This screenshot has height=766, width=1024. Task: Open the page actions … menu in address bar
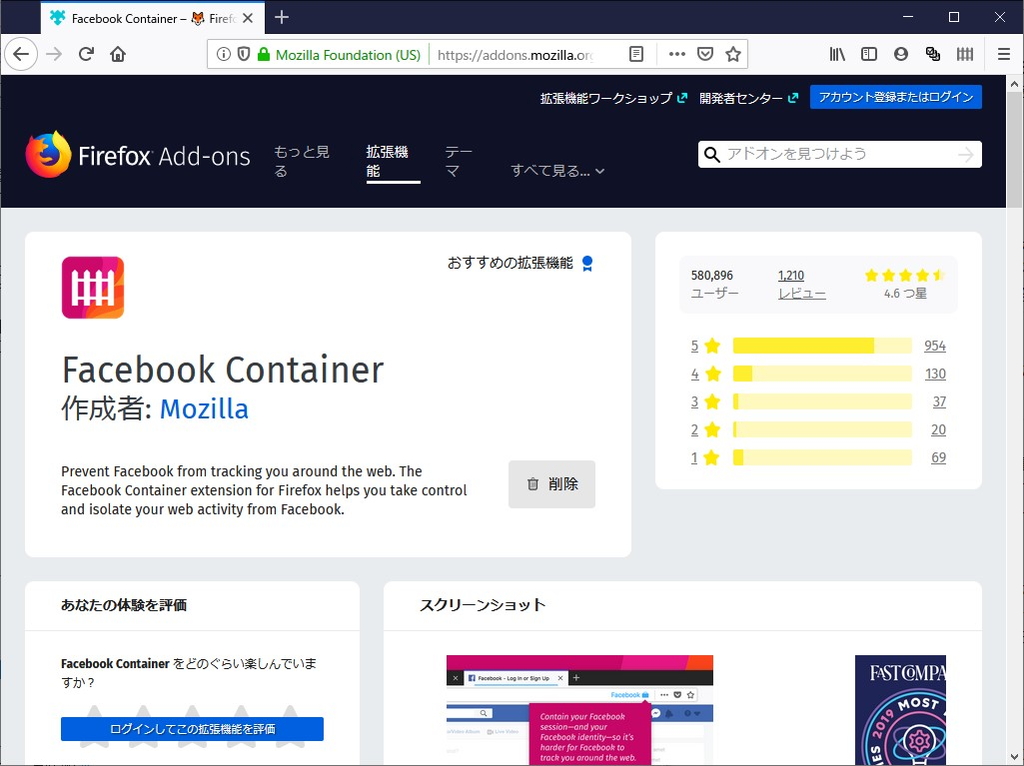pyautogui.click(x=677, y=54)
